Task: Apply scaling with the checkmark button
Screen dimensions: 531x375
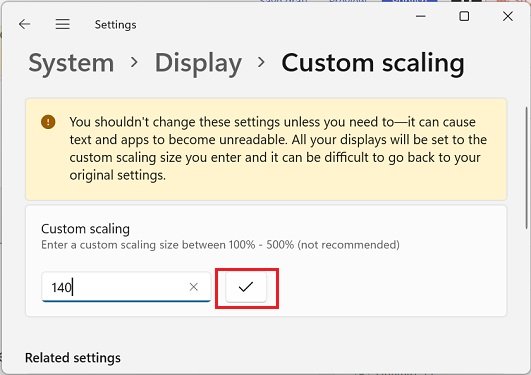Action: (246, 287)
